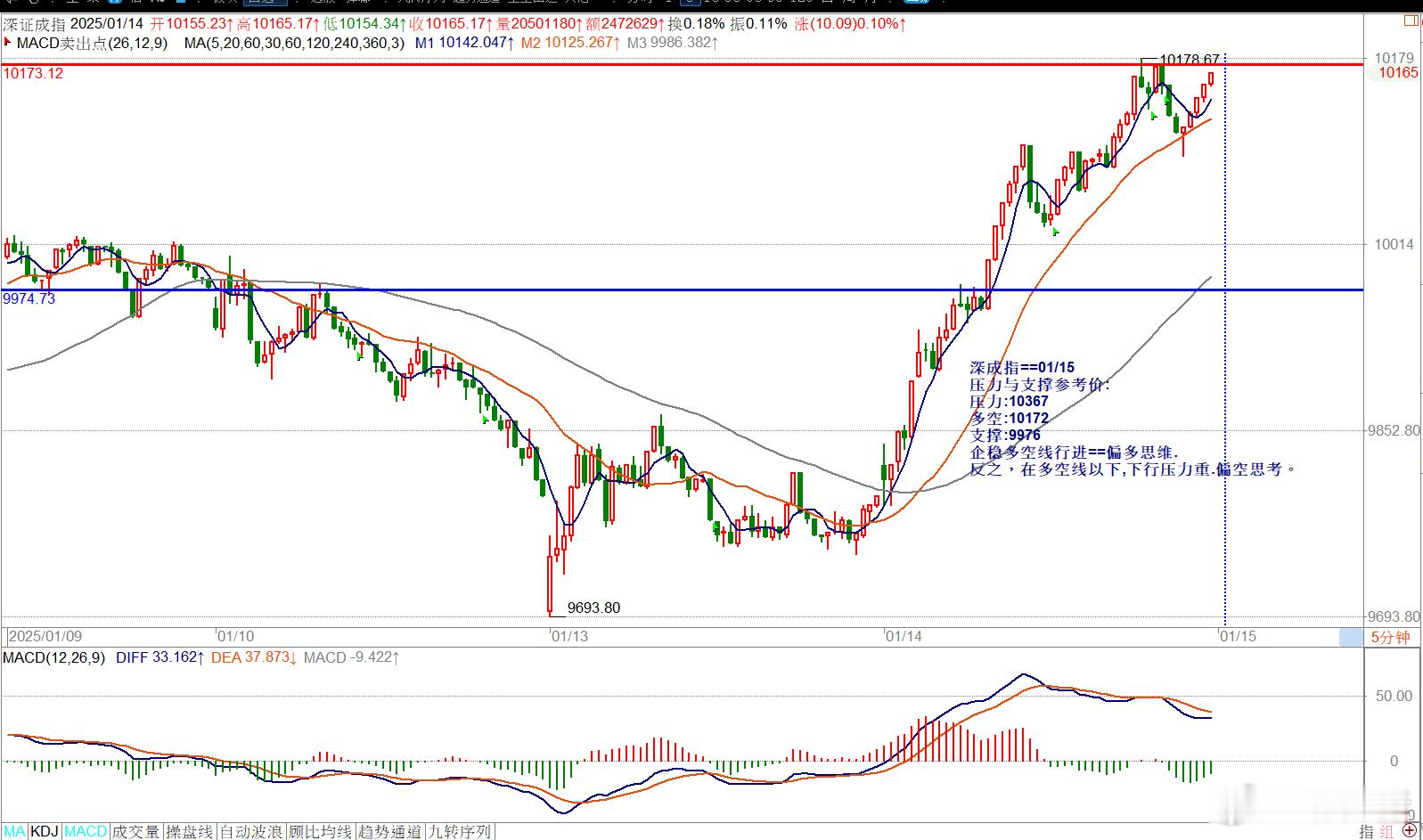The height and width of the screenshot is (840, 1423).
Task: Click the 额2472629 turnover value
Action: click(x=623, y=24)
